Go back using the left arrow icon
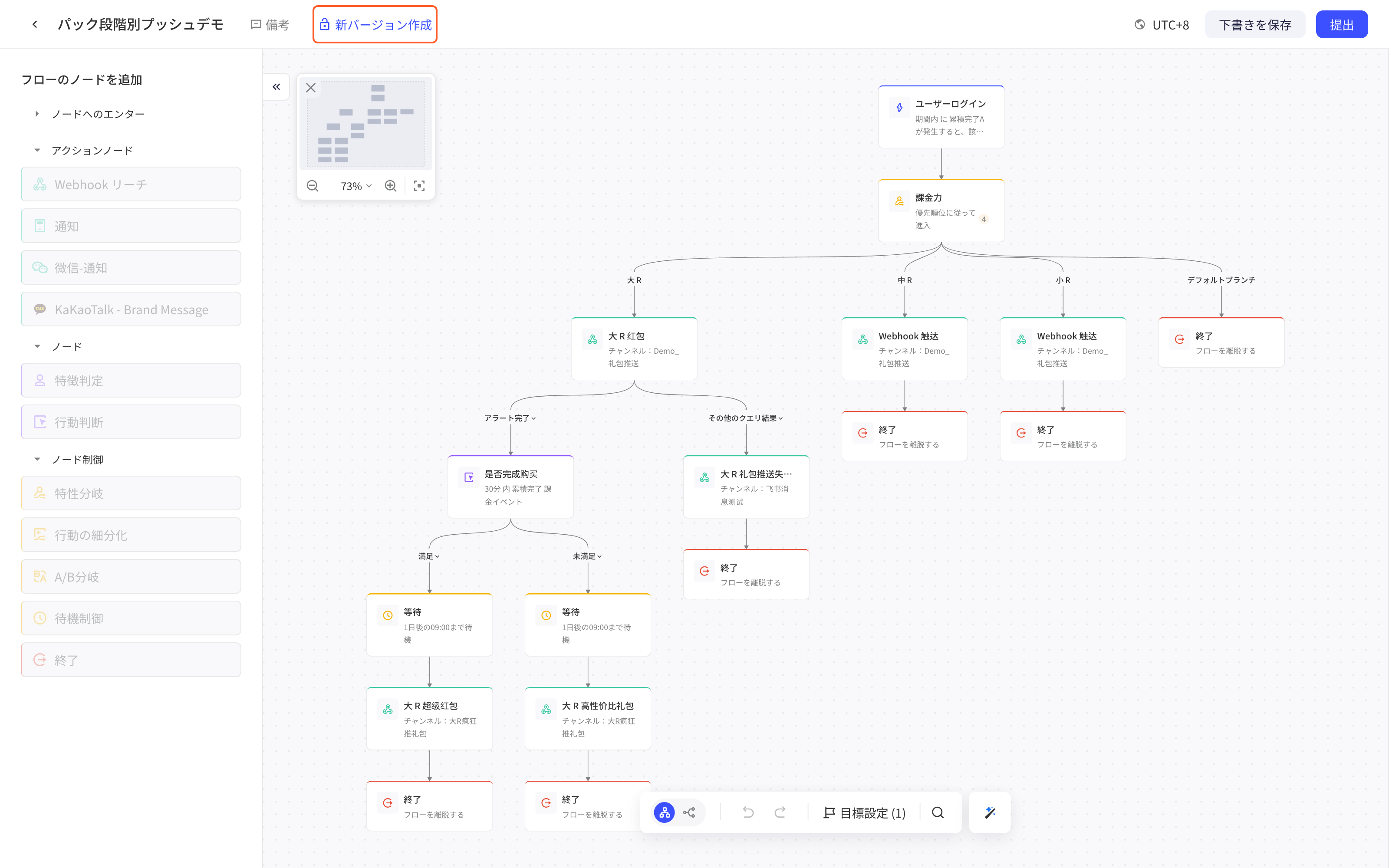 [35, 24]
